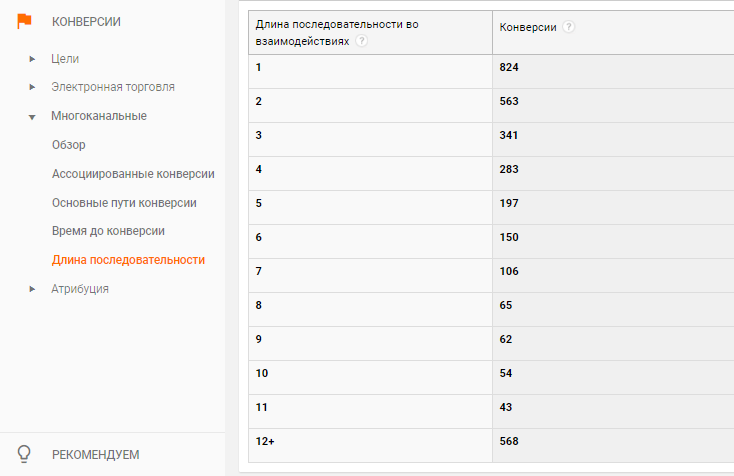Screen dimensions: 734x476
Task: Click help icon beside Длина последовательности header
Action: click(x=361, y=41)
